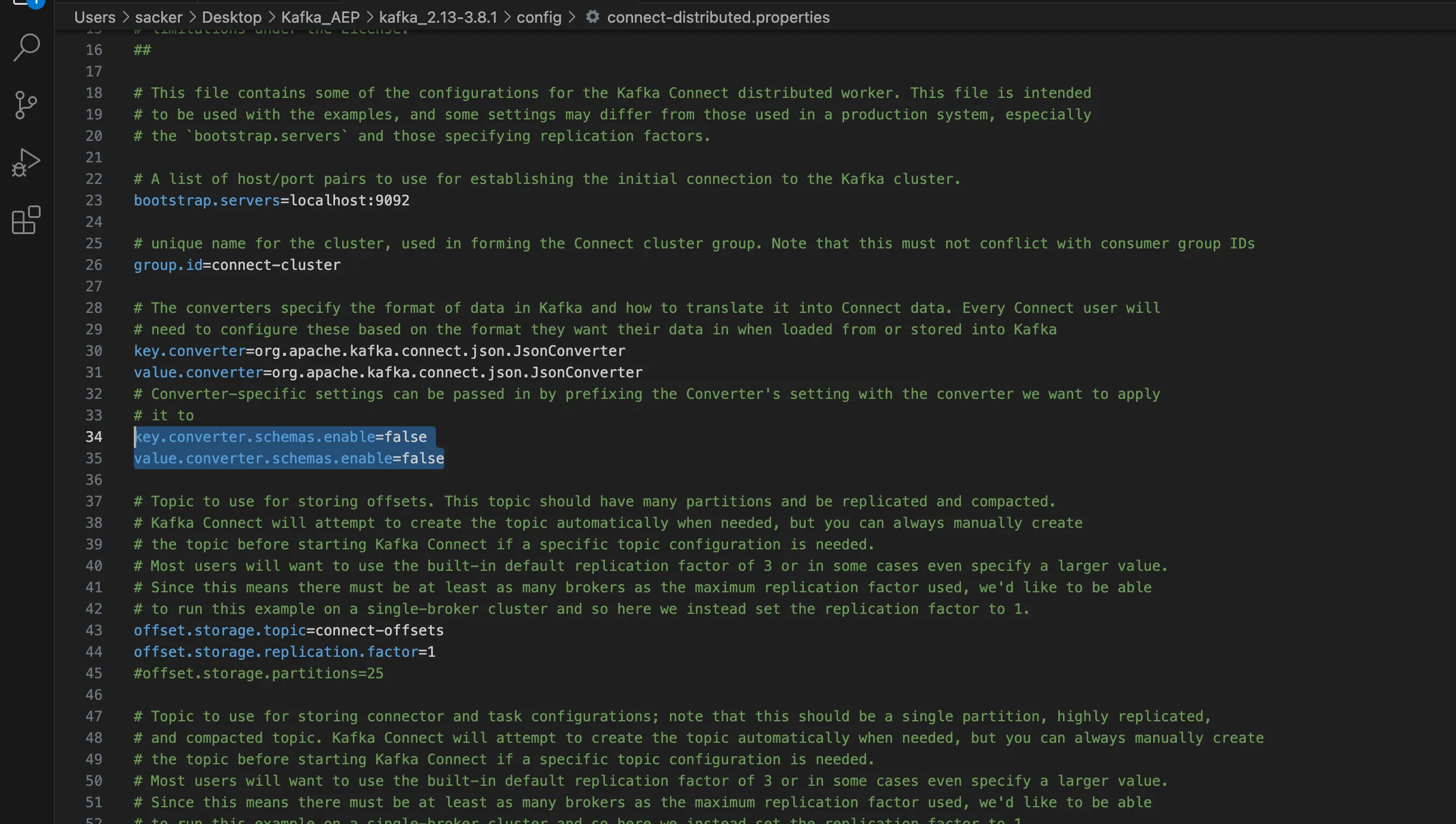Open connect-distributed.properties breadcrumb file entry
The width and height of the screenshot is (1456, 824).
pyautogui.click(x=718, y=17)
